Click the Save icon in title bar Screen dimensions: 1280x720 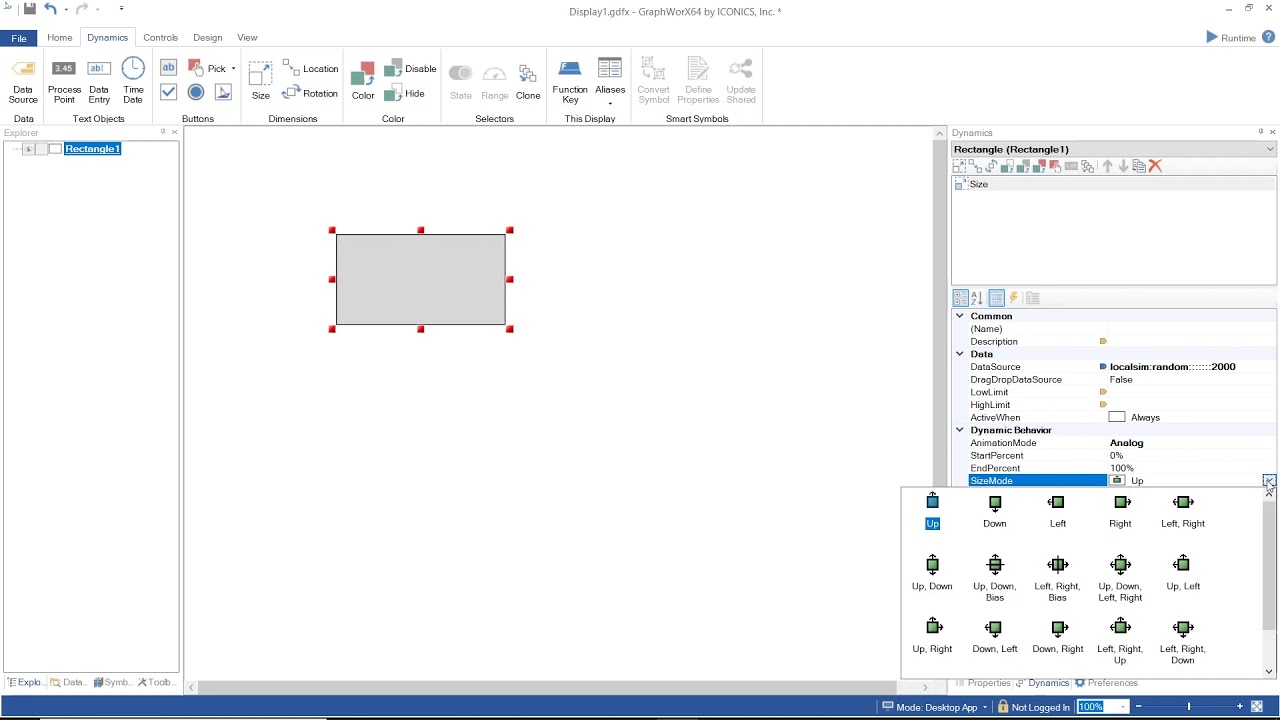point(29,9)
